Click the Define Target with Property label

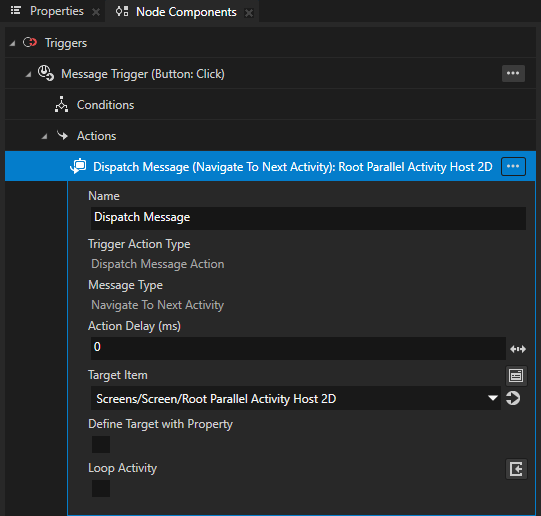click(x=160, y=424)
